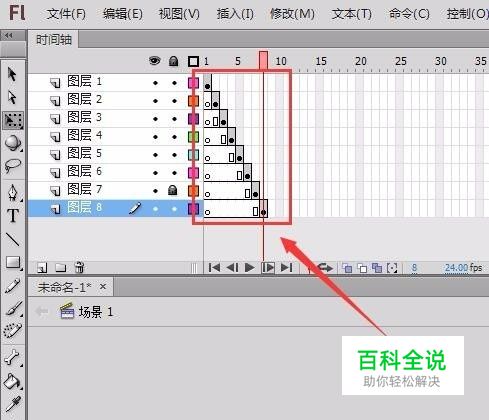Select the 时间轴 panel tab
This screenshot has width=489, height=420.
tap(54, 40)
